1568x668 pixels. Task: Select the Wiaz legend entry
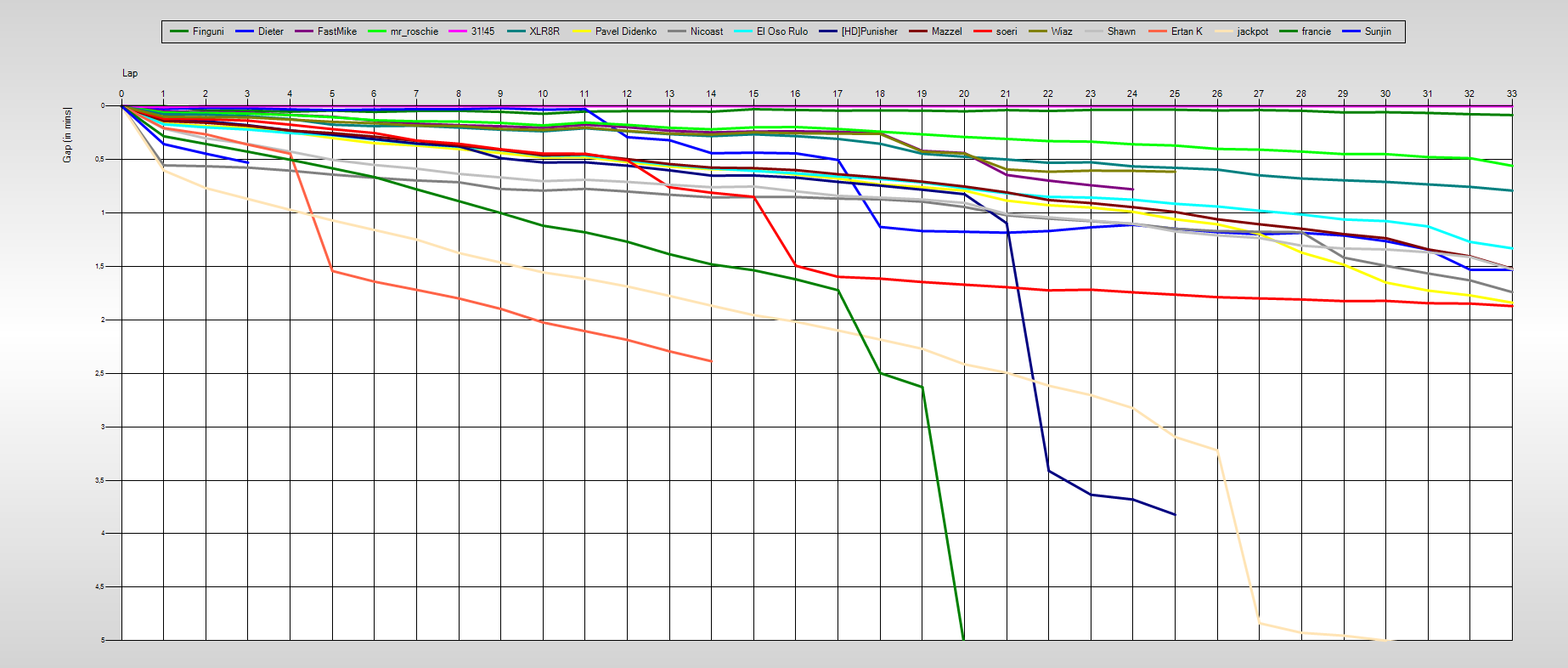pos(1061,31)
